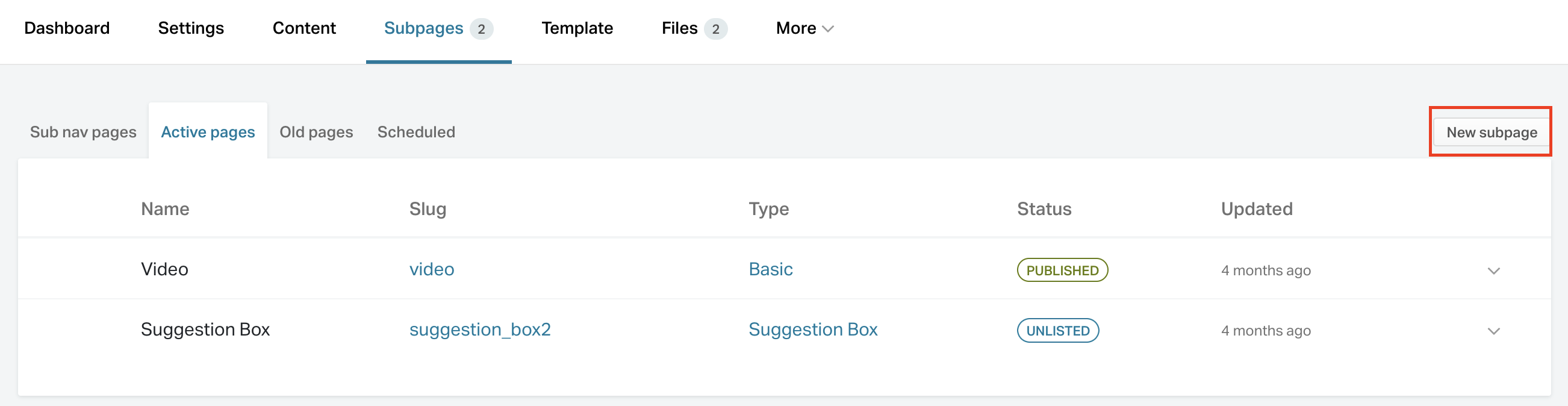The height and width of the screenshot is (406, 1568).
Task: Switch to Sub nav pages
Action: [x=82, y=131]
